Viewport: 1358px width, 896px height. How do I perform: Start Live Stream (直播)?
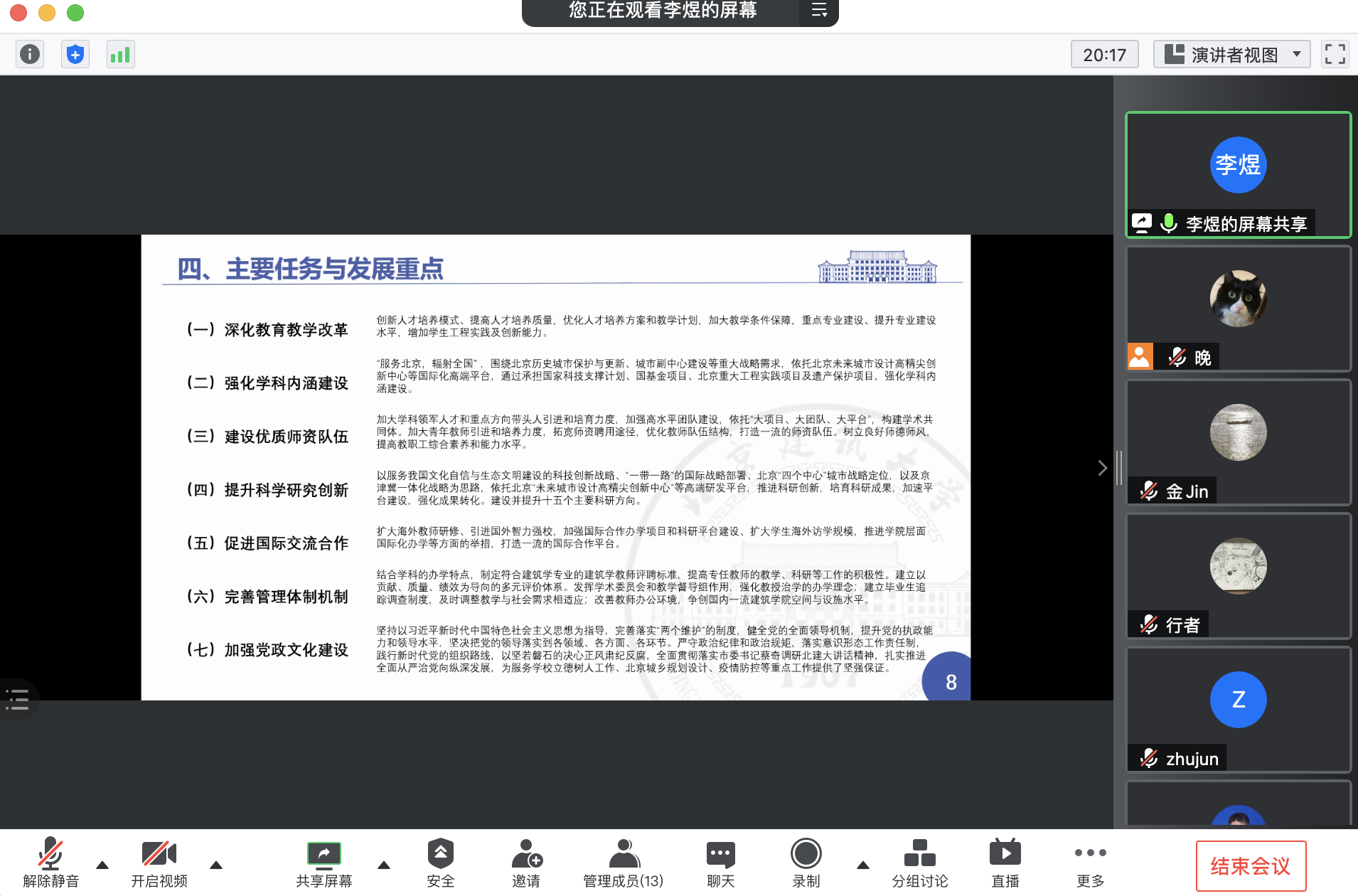pos(1005,862)
